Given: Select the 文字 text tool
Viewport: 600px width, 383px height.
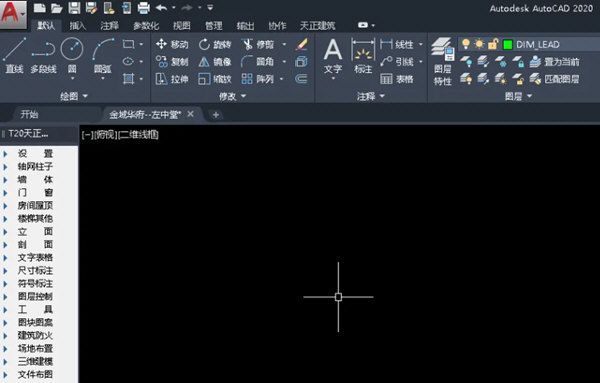Looking at the screenshot, I should pyautogui.click(x=333, y=57).
